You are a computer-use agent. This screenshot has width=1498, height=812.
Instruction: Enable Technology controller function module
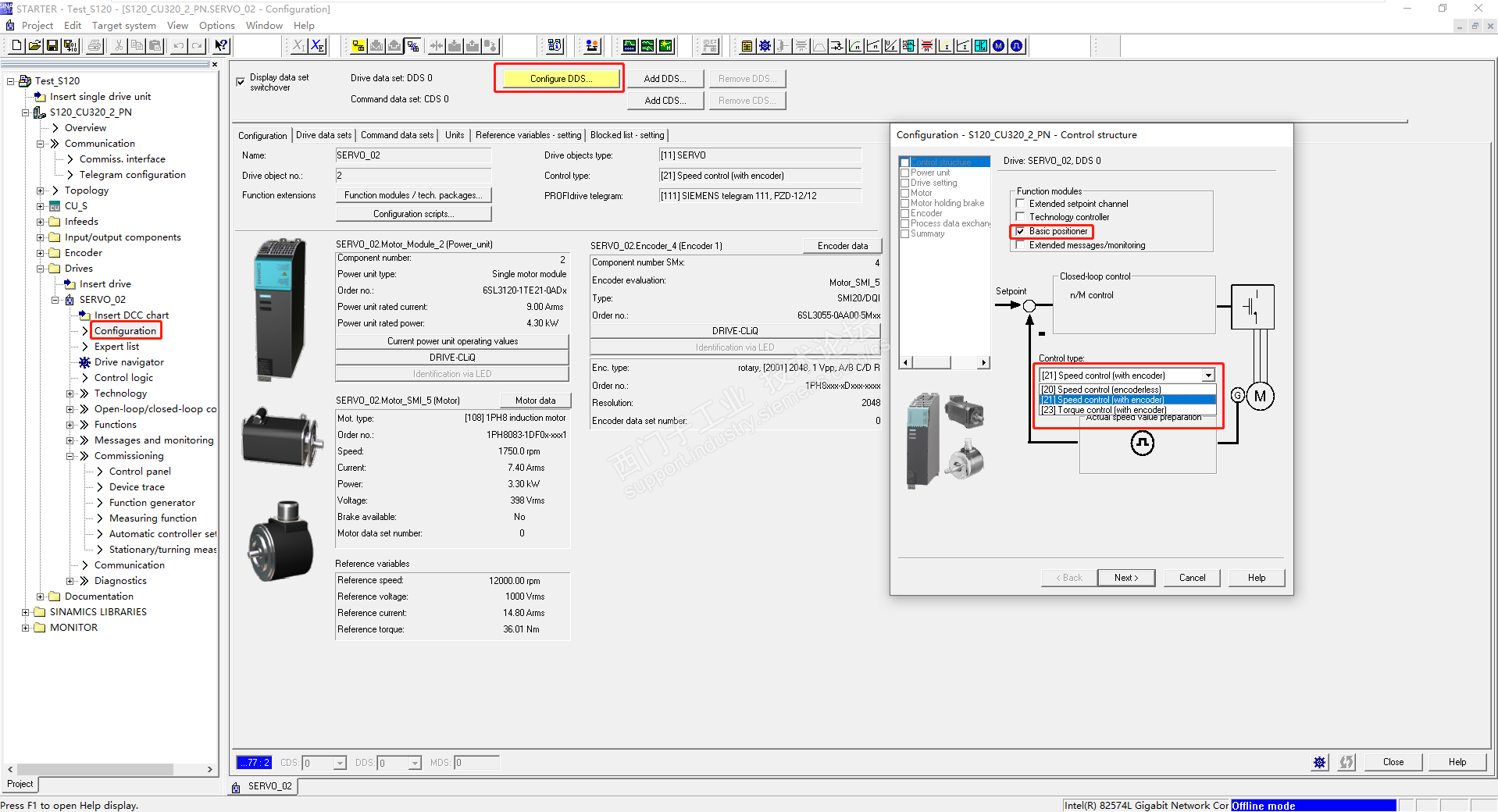pos(1020,217)
